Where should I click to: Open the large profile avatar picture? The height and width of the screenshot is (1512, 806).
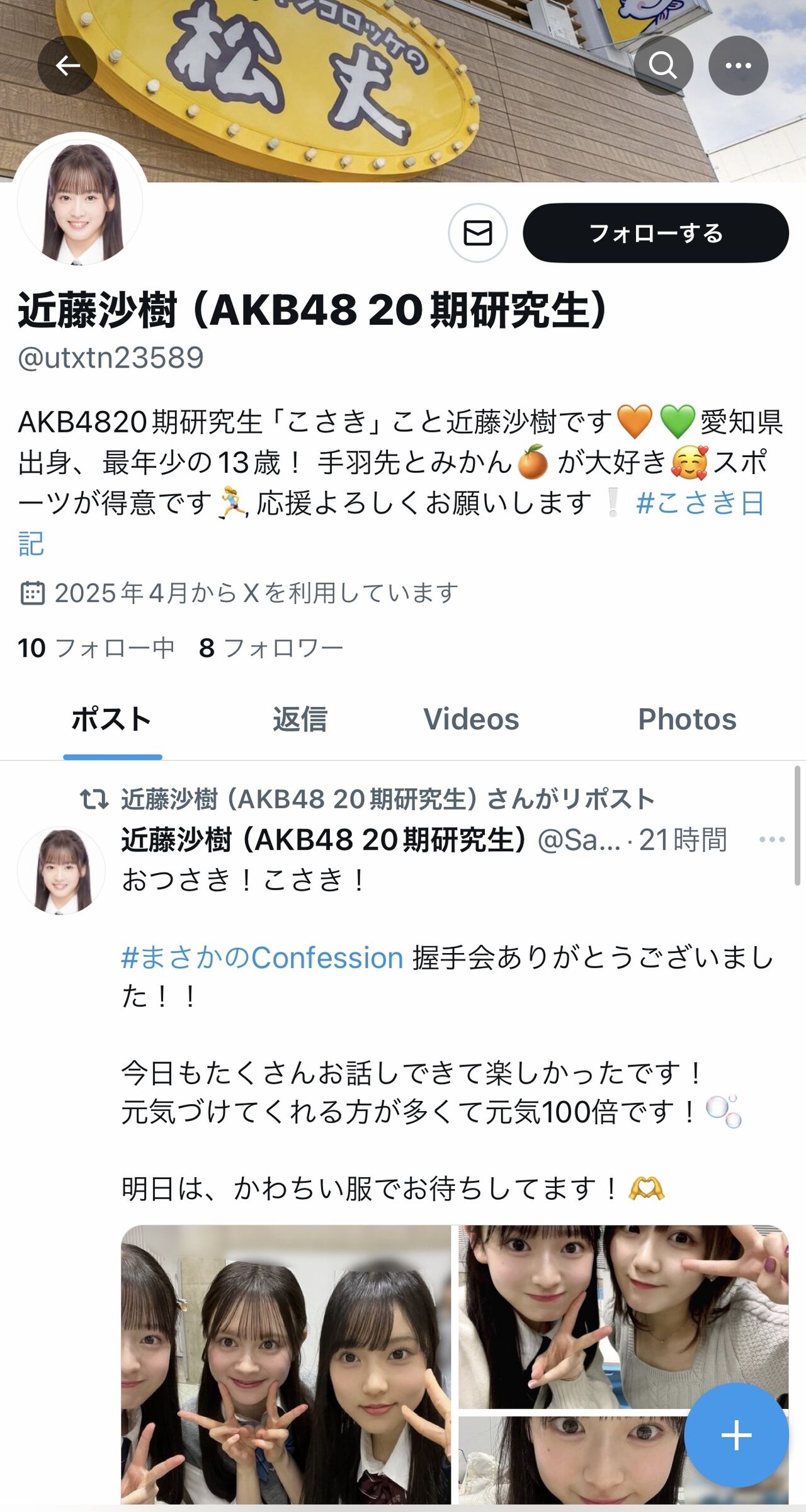(x=80, y=201)
